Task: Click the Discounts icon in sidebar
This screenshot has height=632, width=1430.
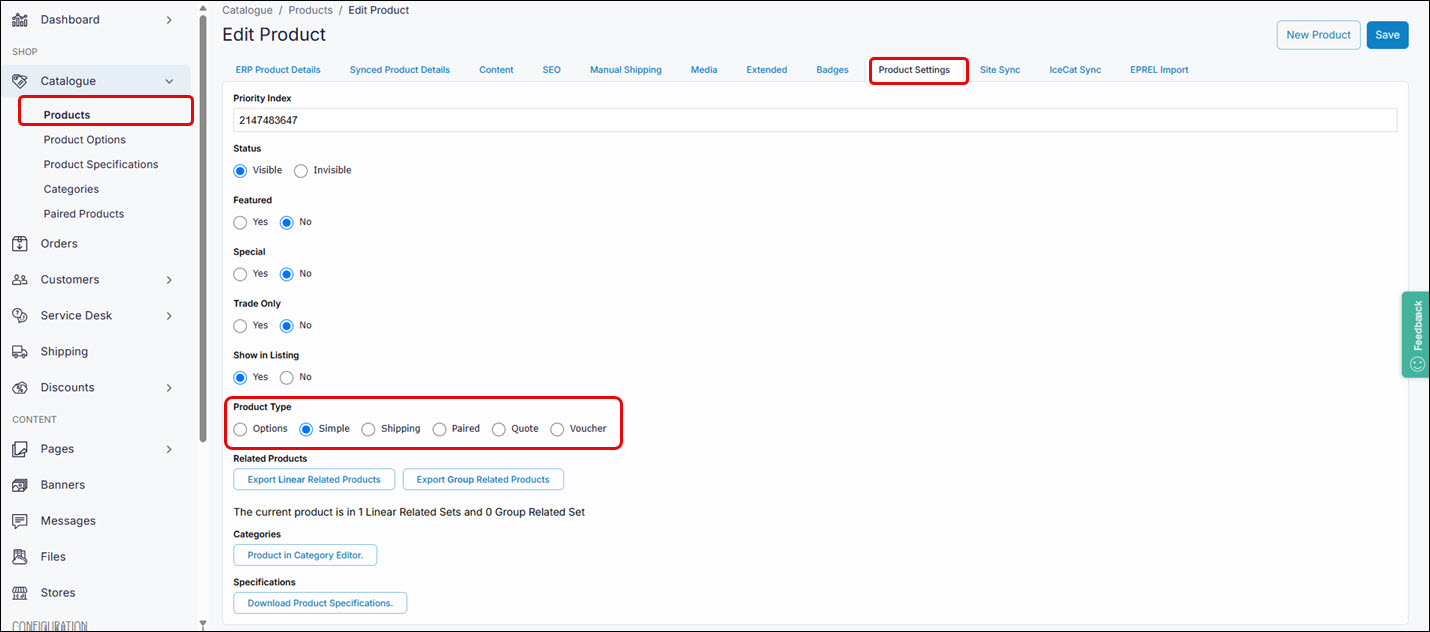Action: pyautogui.click(x=20, y=388)
